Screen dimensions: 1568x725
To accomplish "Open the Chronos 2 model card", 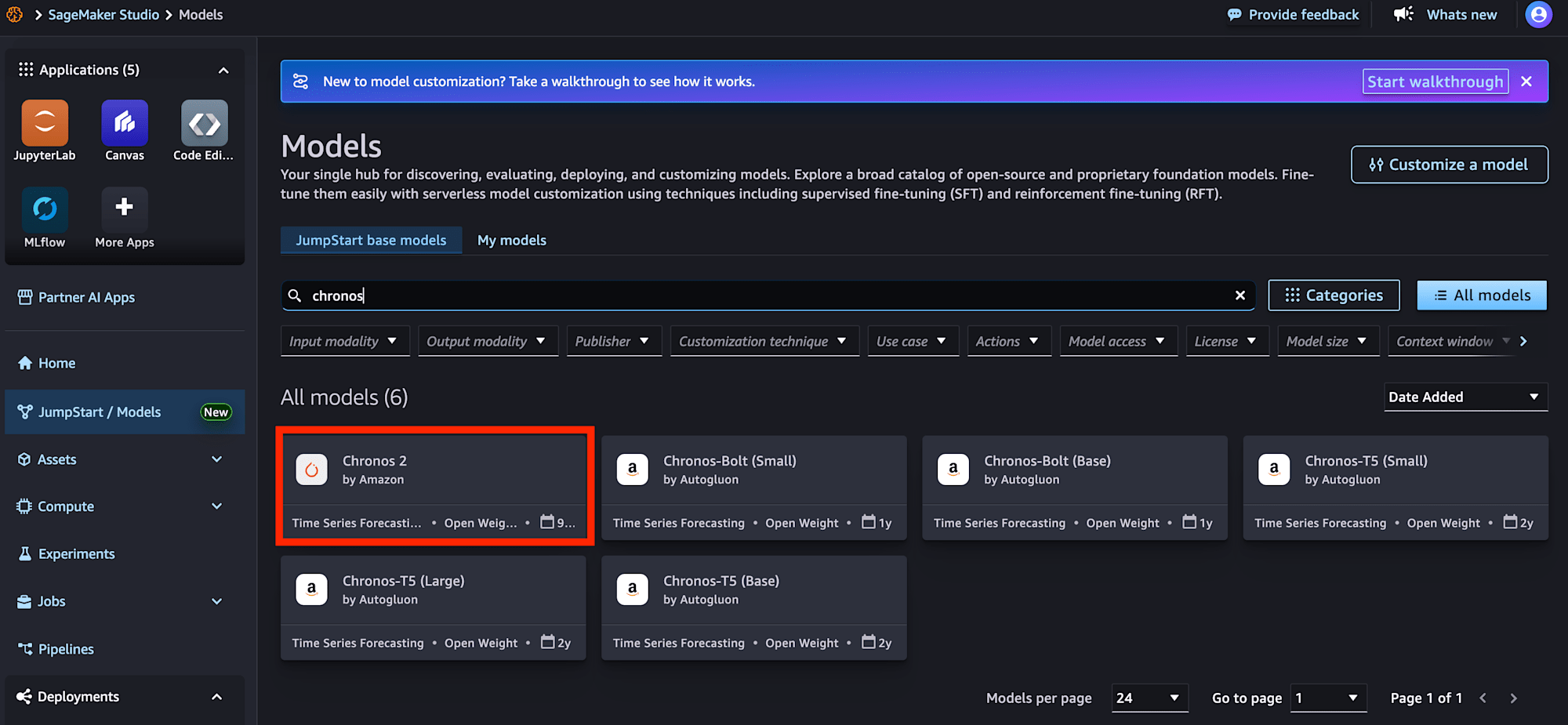I will (434, 486).
